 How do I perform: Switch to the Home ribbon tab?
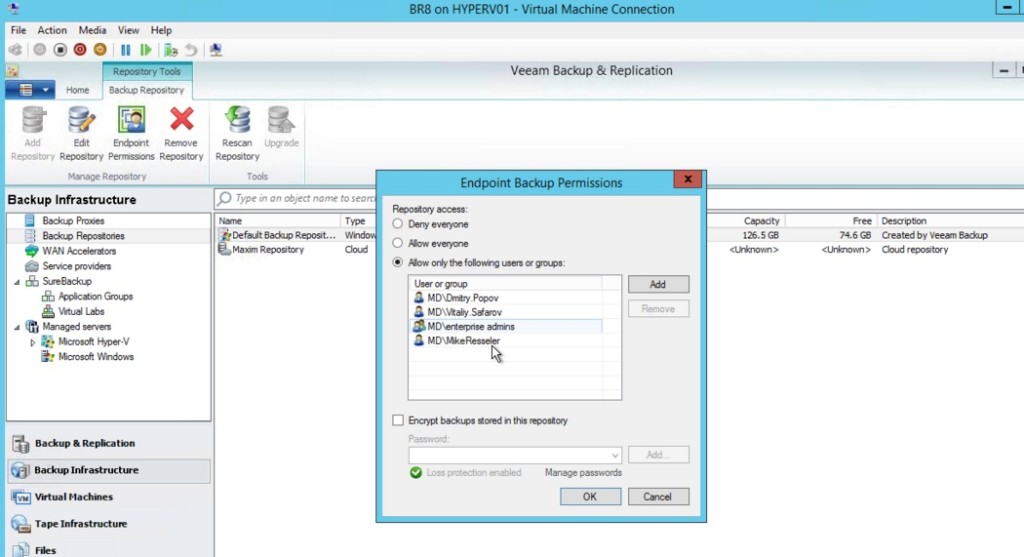click(77, 90)
